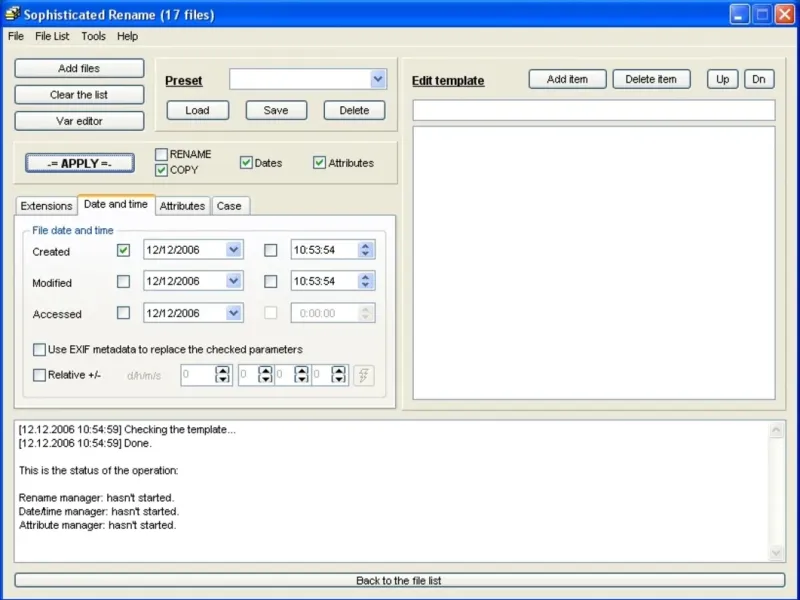Switch to the Attributes tab
Screen dimensions: 800x600
[x=182, y=206]
